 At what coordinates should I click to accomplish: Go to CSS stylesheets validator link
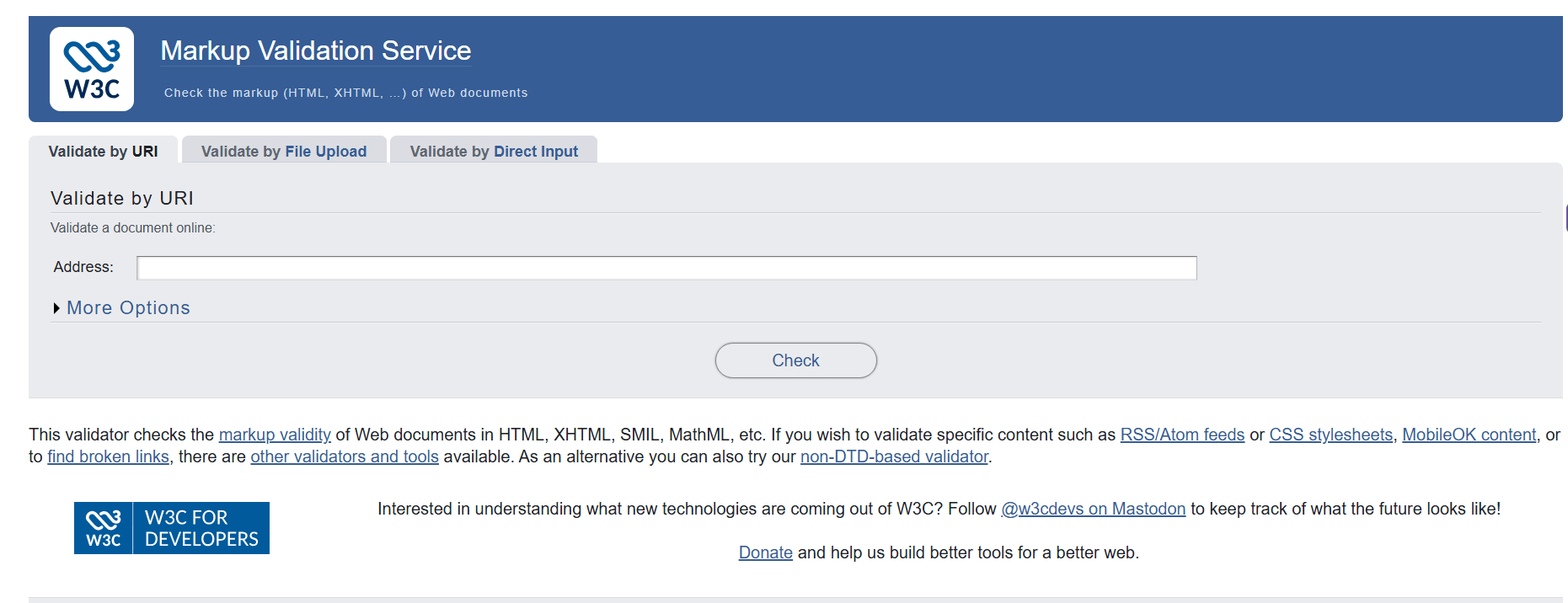1330,435
